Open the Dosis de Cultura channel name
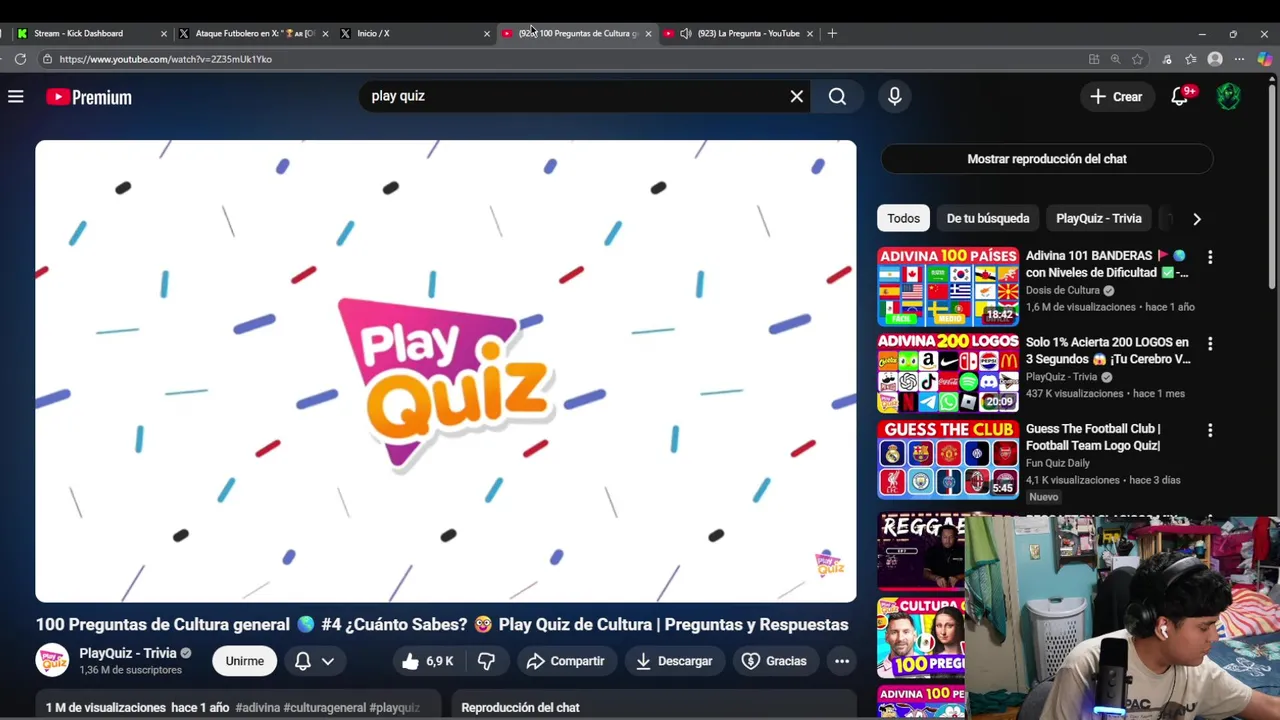 1063,290
